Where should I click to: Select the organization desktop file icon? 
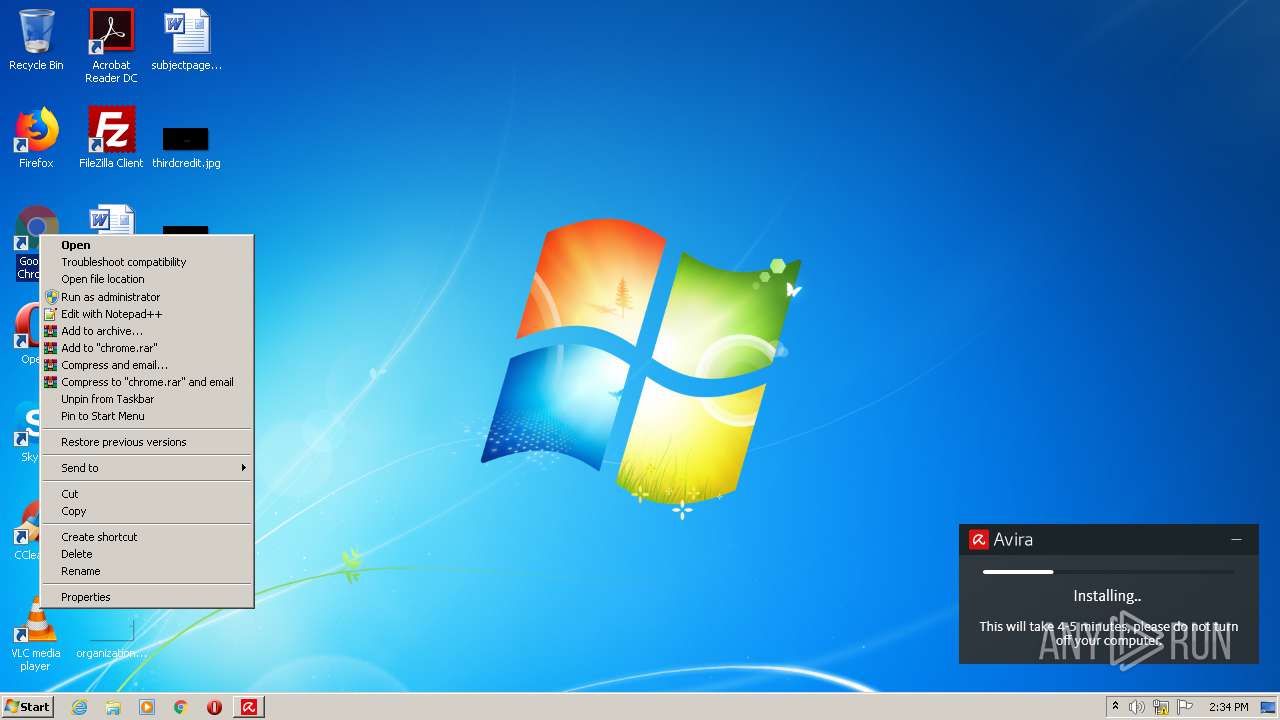point(111,638)
